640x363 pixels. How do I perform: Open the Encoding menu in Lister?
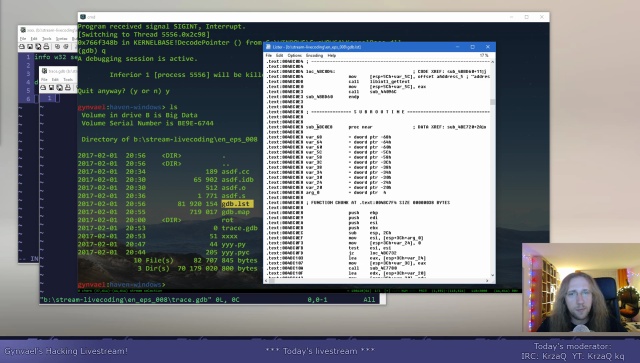pos(314,56)
